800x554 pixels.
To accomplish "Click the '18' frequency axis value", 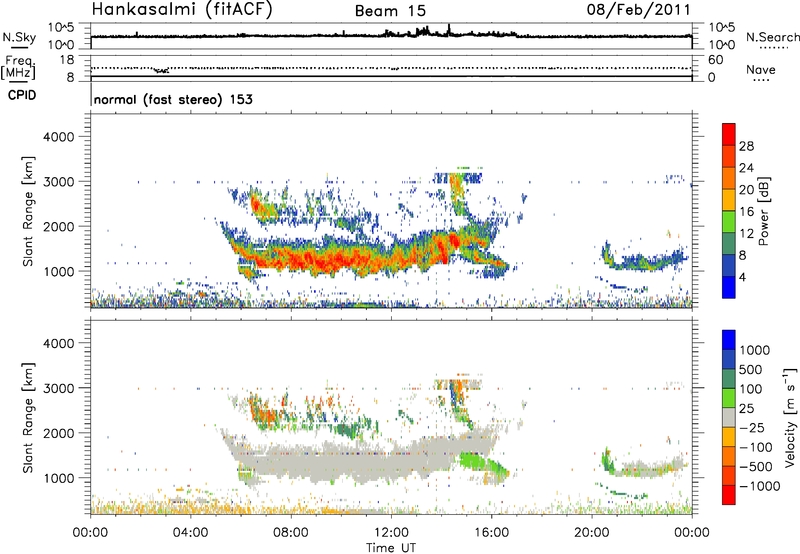I will [x=67, y=59].
